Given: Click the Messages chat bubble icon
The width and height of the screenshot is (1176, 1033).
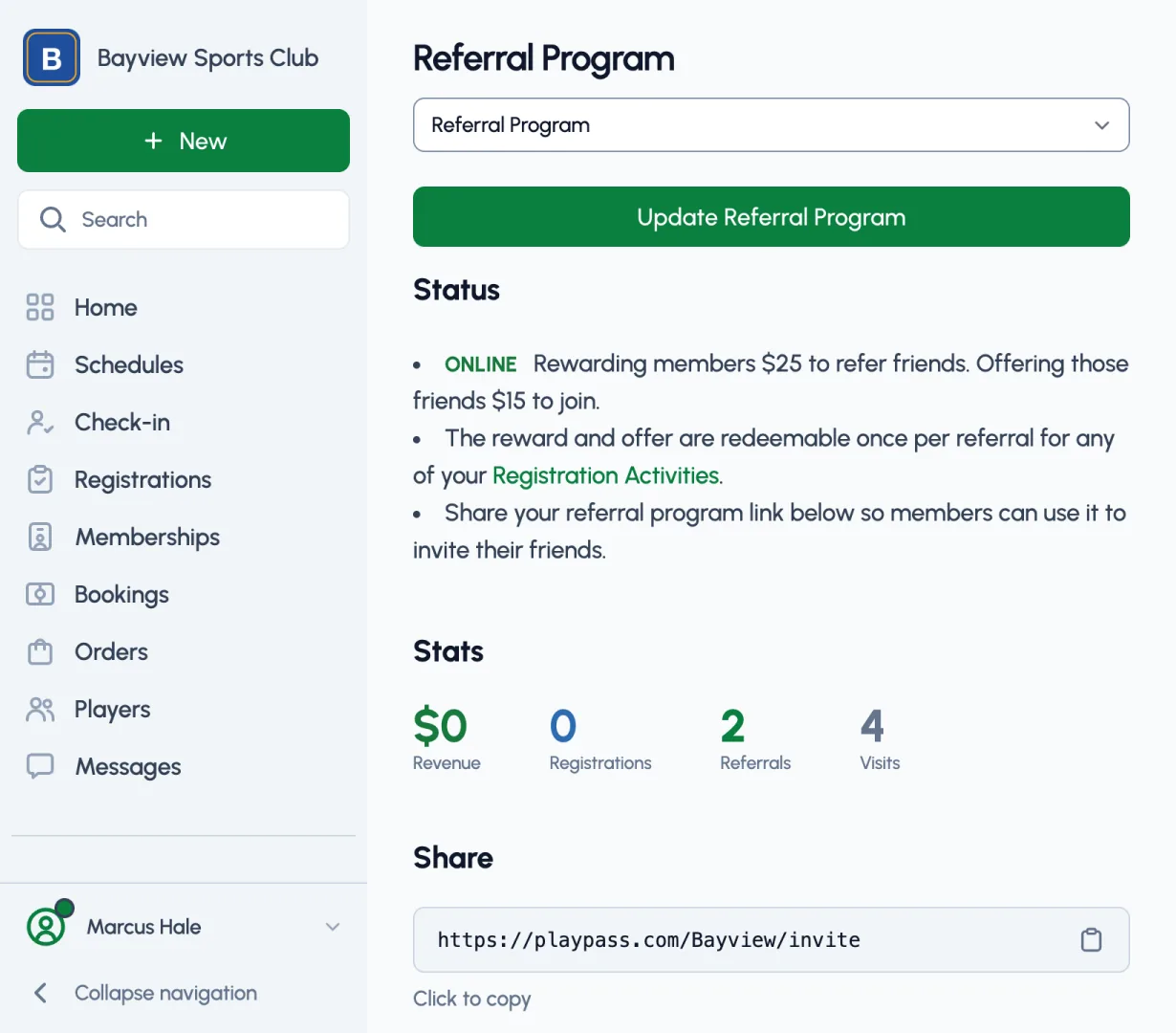Looking at the screenshot, I should (x=40, y=766).
